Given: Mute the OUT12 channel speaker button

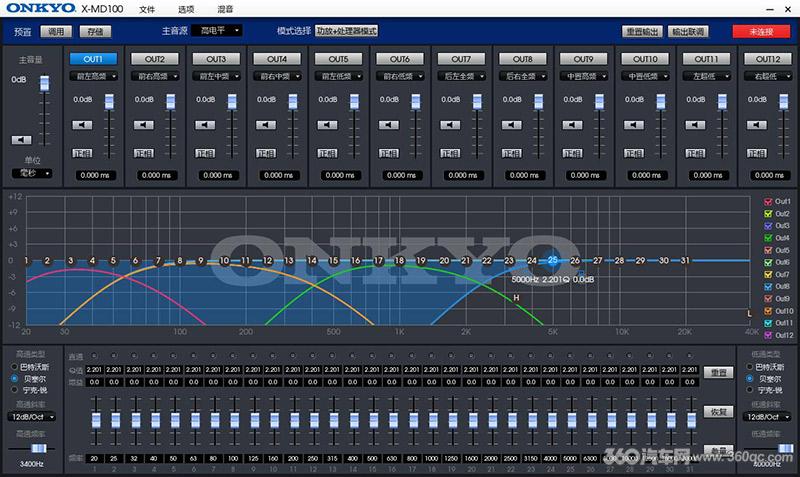Looking at the screenshot, I should (x=757, y=125).
